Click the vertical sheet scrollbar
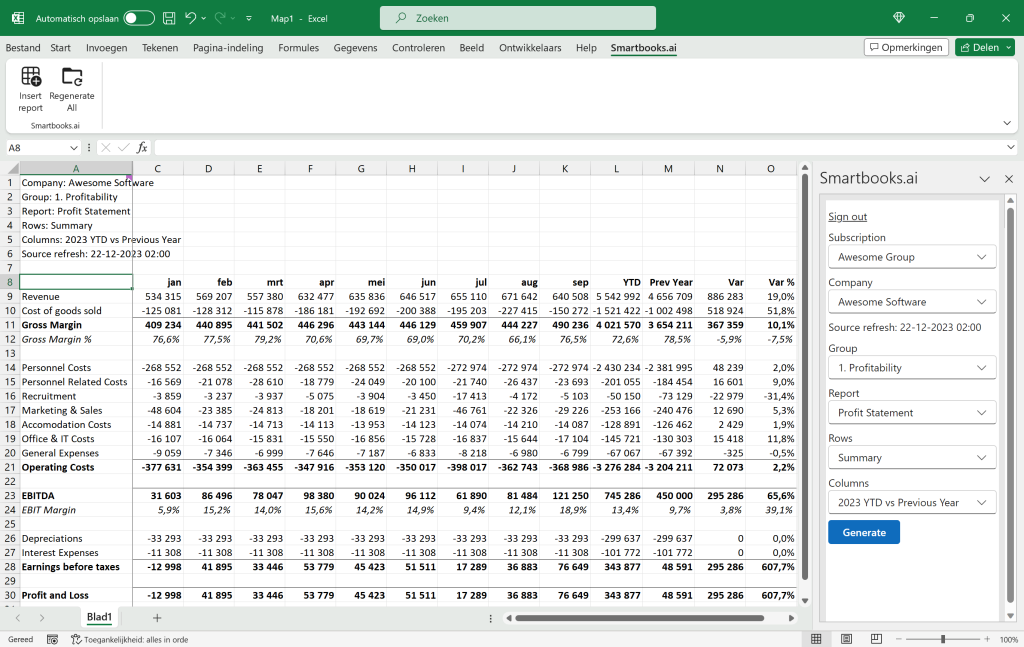Screen dimensions: 1024x647 (x=805, y=377)
